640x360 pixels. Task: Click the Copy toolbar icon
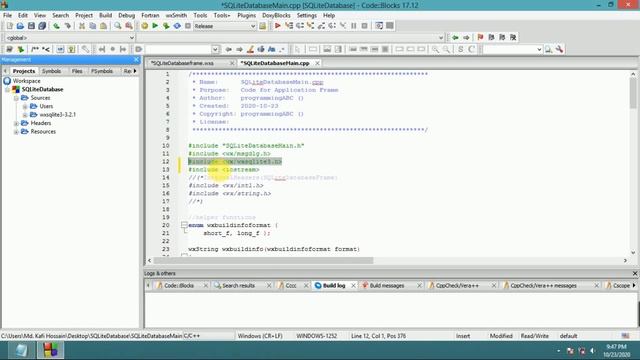93,26
